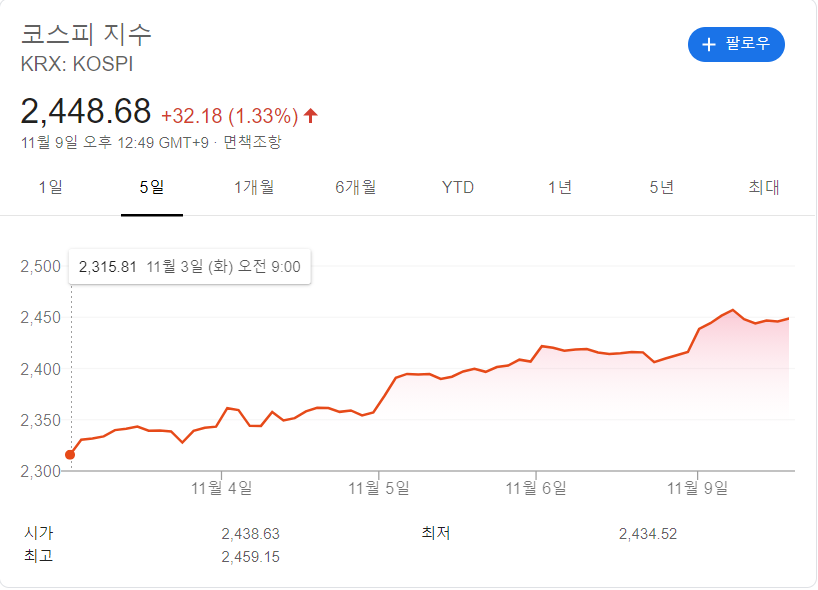This screenshot has height=590, width=818.
Task: Click the 최저 value 2,434.52
Action: (648, 534)
